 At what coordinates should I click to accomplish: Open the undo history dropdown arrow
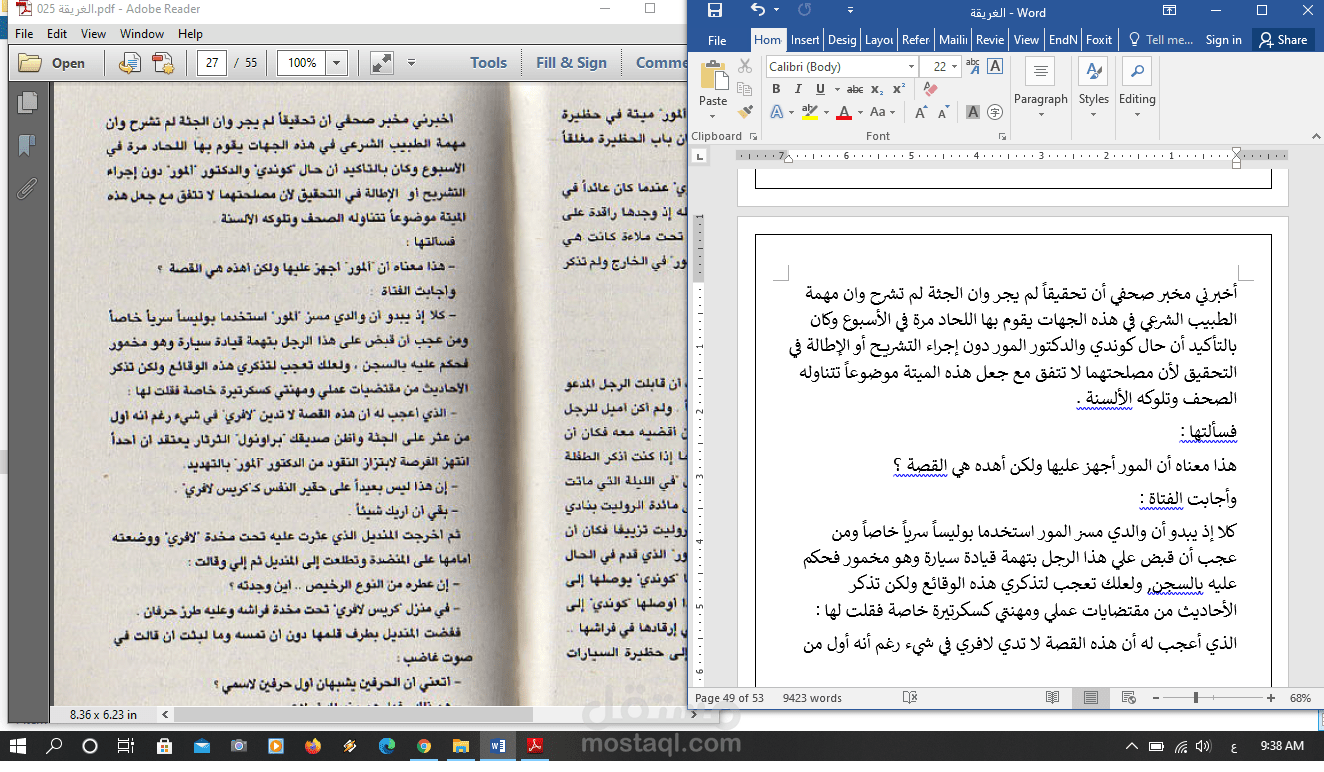[x=778, y=11]
